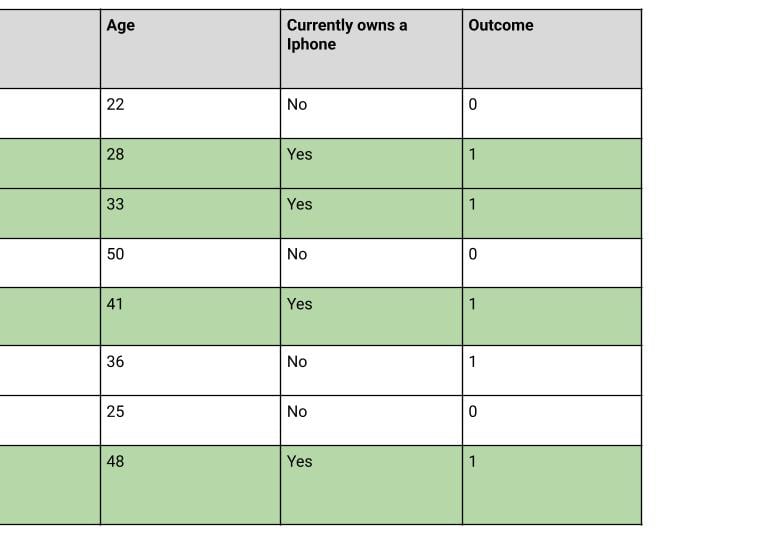Click 'No' in the age 50 row
This screenshot has height=540, width=768.
click(297, 254)
